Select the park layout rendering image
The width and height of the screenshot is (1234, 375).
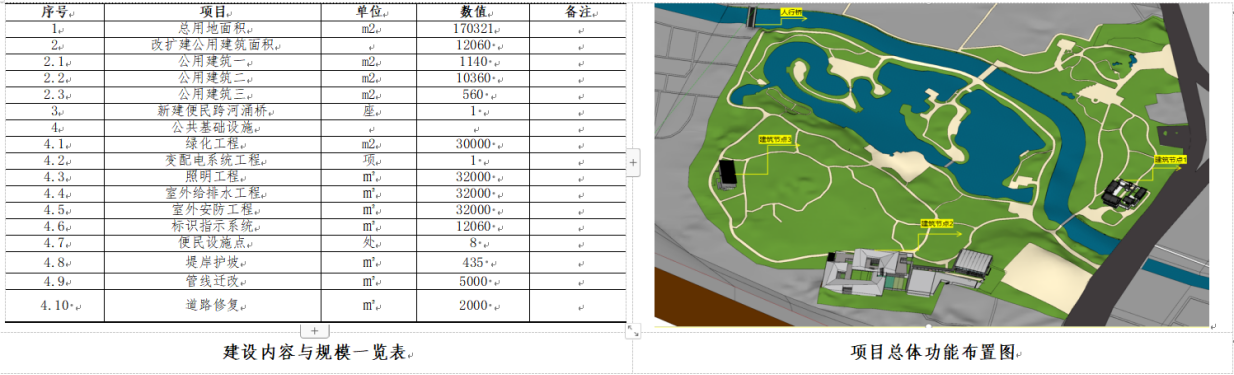point(932,165)
